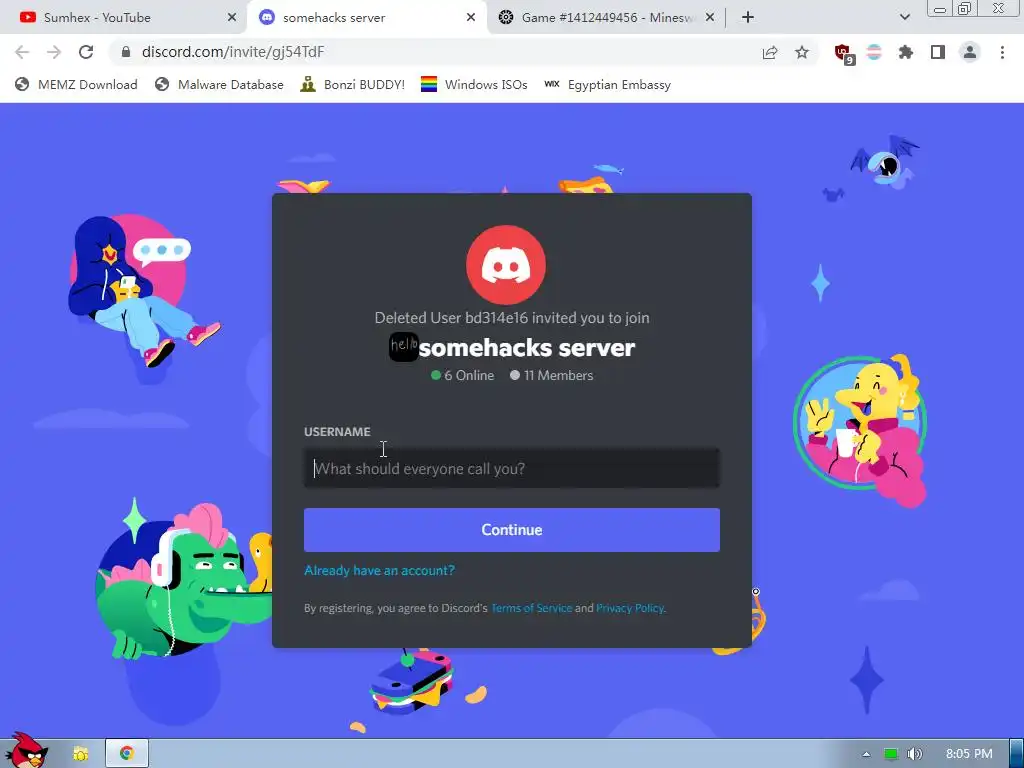This screenshot has width=1024, height=768.
Task: Click the address bar URL
Action: coord(233,52)
